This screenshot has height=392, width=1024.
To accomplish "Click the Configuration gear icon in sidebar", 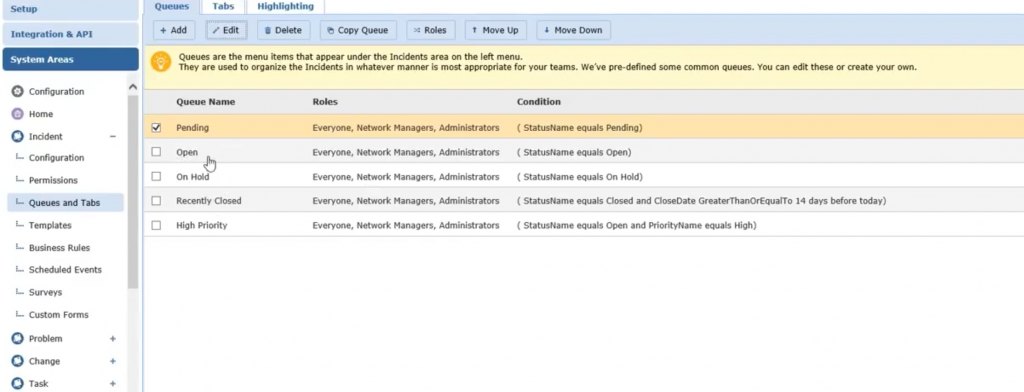I will [x=18, y=91].
